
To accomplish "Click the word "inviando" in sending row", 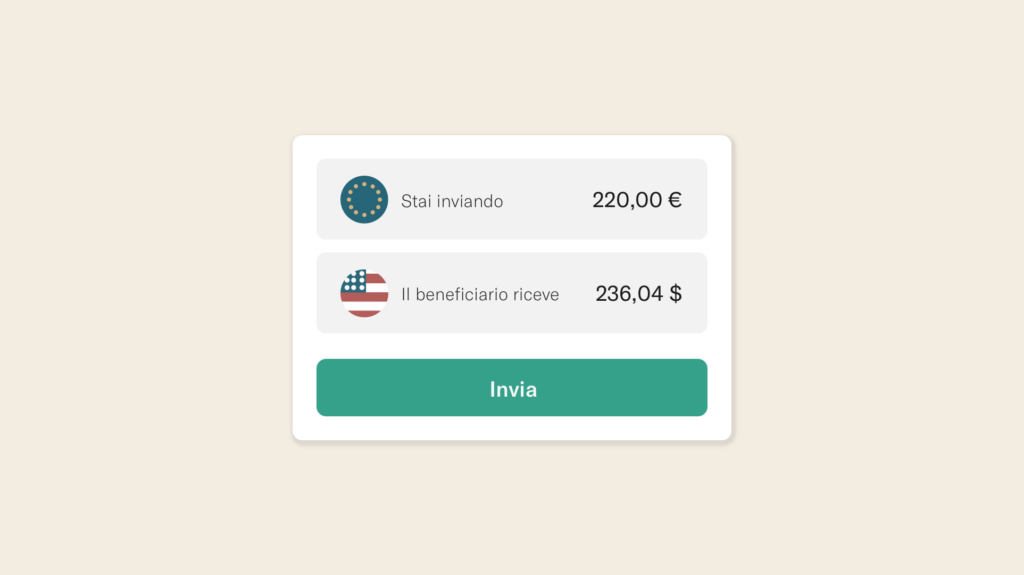I will pyautogui.click(x=470, y=201).
